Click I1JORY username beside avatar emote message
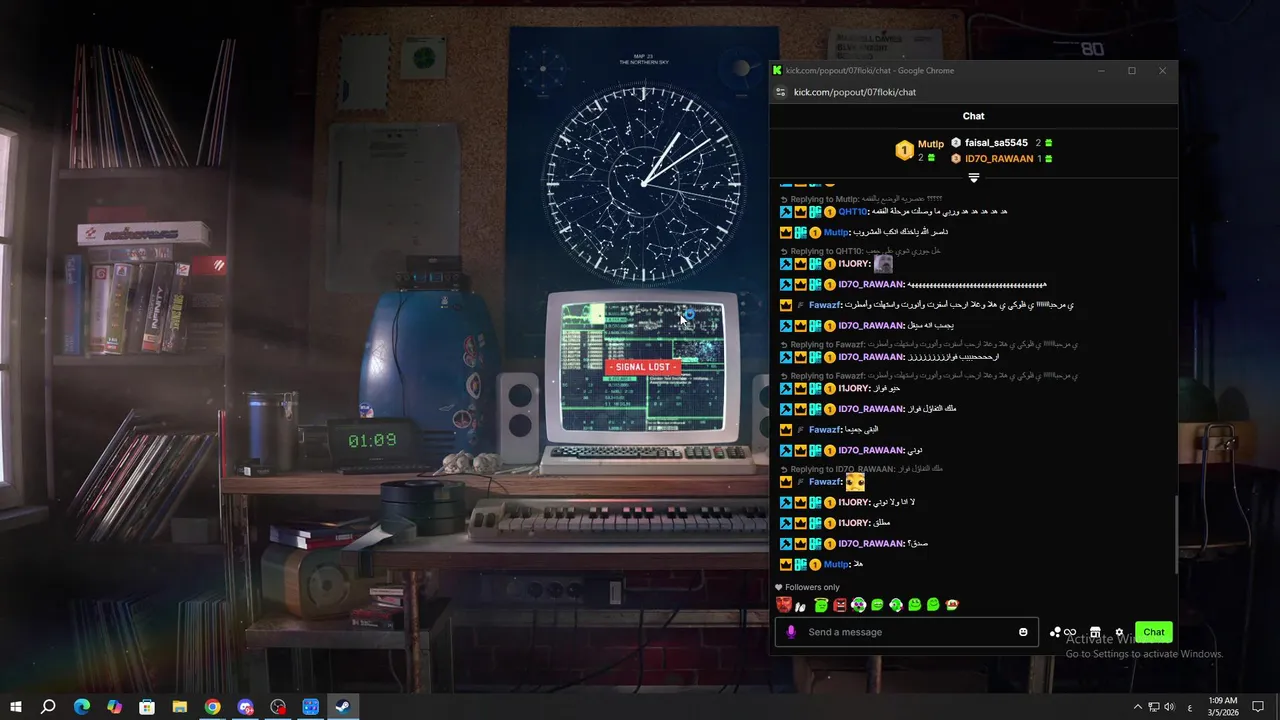Screen dimensions: 1280x720 [853, 264]
